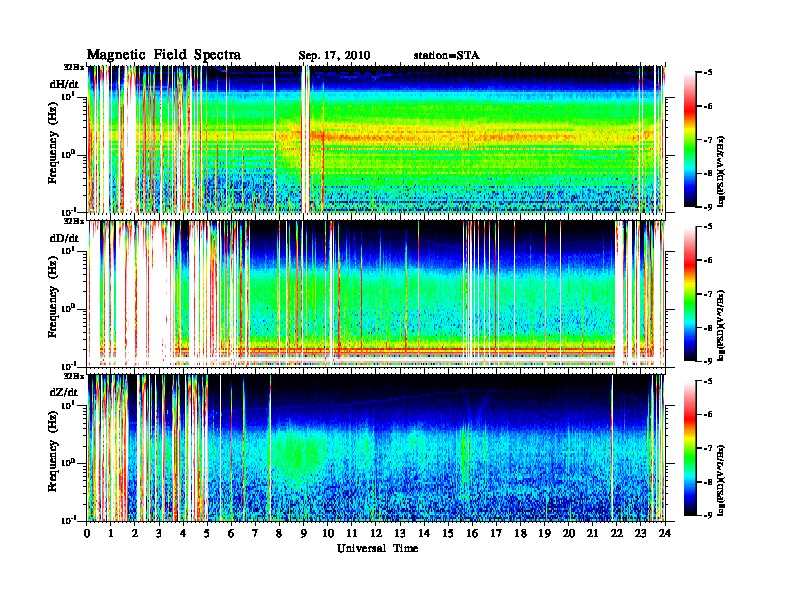Click the "Magnetic Field Spectra" title
The width and height of the screenshot is (792, 612).
pos(163,55)
